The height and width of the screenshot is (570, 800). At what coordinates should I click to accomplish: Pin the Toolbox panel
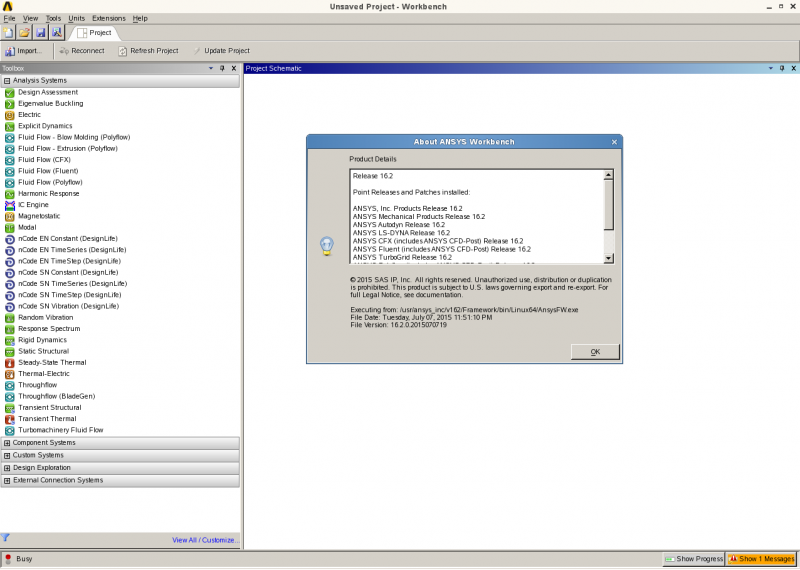pyautogui.click(x=222, y=68)
